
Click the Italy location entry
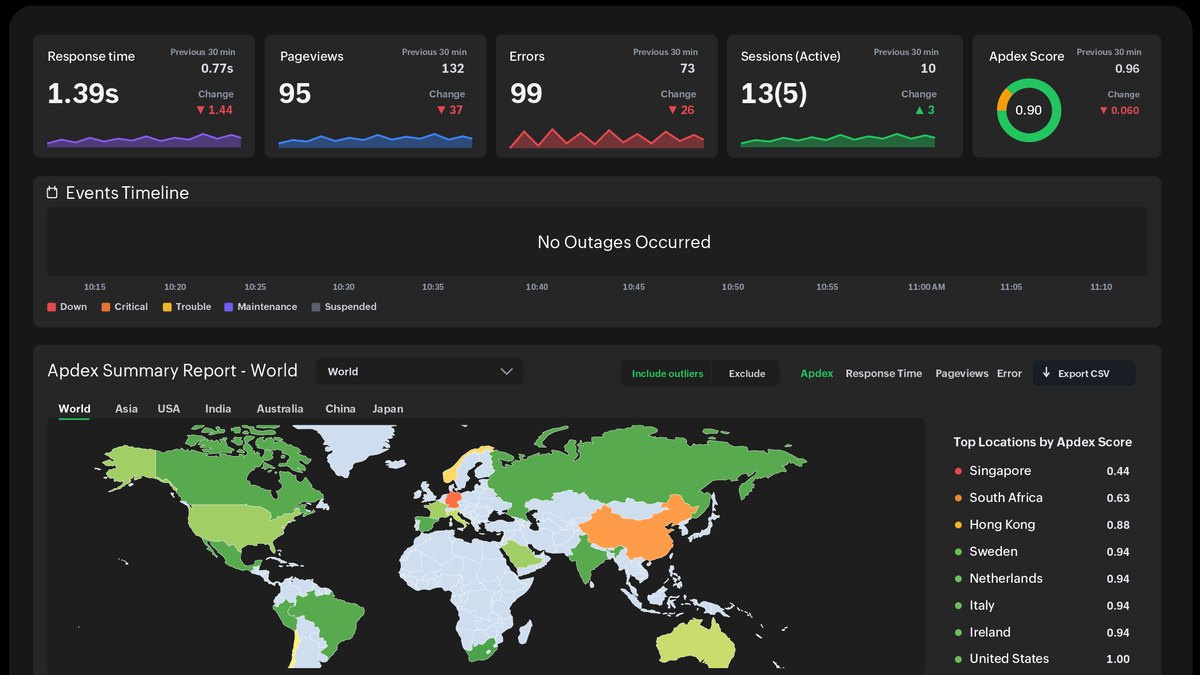1042,606
